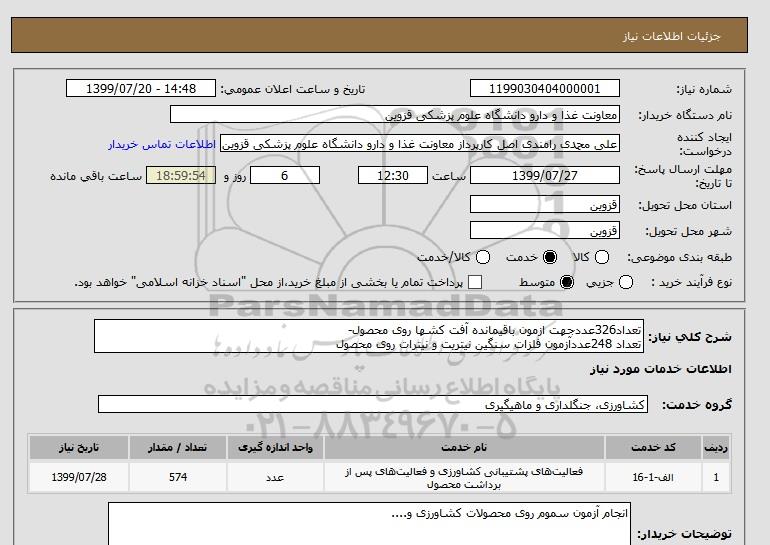The width and height of the screenshot is (770, 545).
Task: Select the کالا radio button
Action: click(x=602, y=257)
